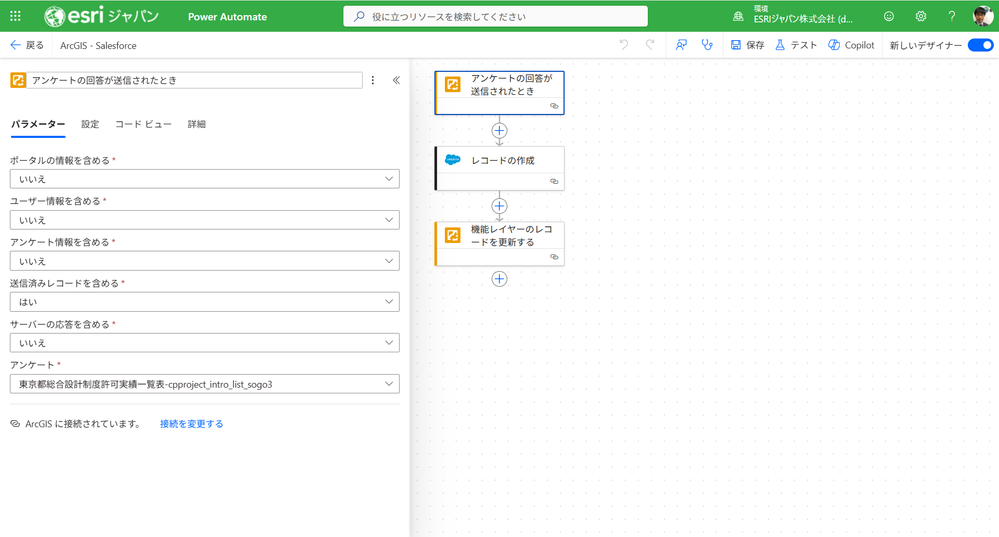Click the ESRIジャパン株式会社 environment name
Viewport: 999px width, 537px height.
[x=803, y=19]
